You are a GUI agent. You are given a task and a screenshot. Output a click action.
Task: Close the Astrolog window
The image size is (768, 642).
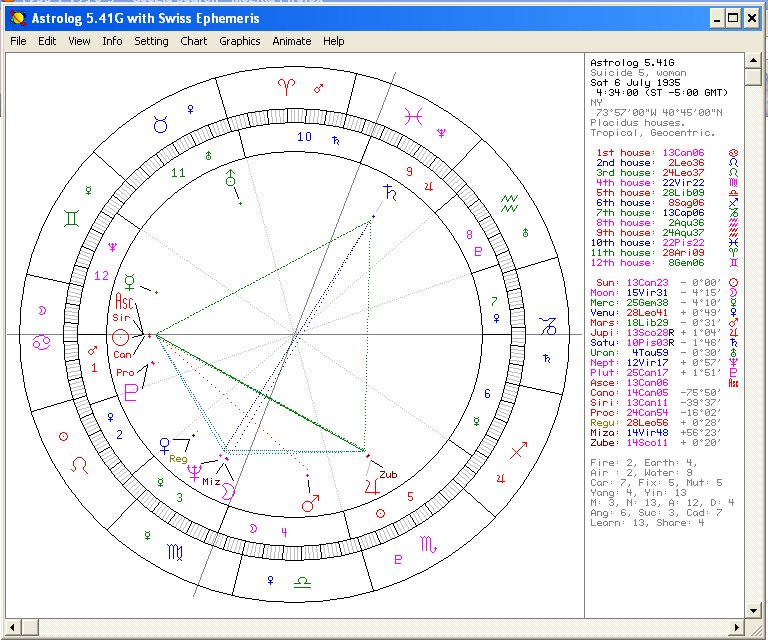tap(751, 19)
